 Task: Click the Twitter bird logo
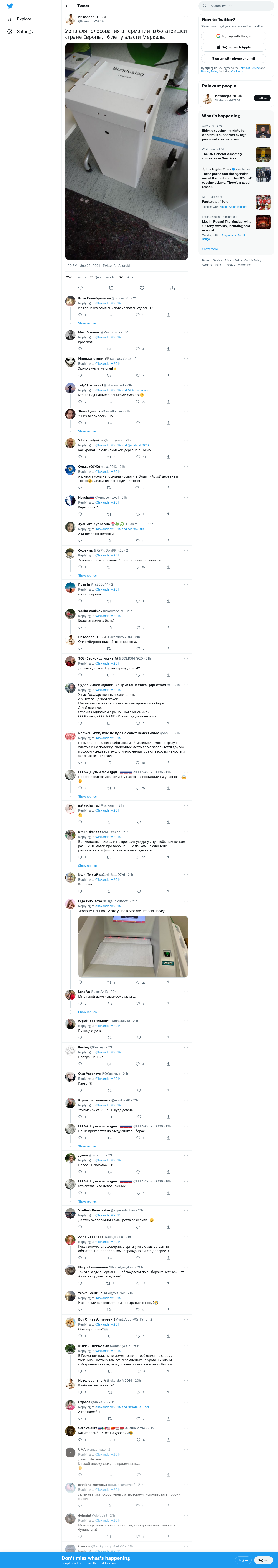click(10, 6)
